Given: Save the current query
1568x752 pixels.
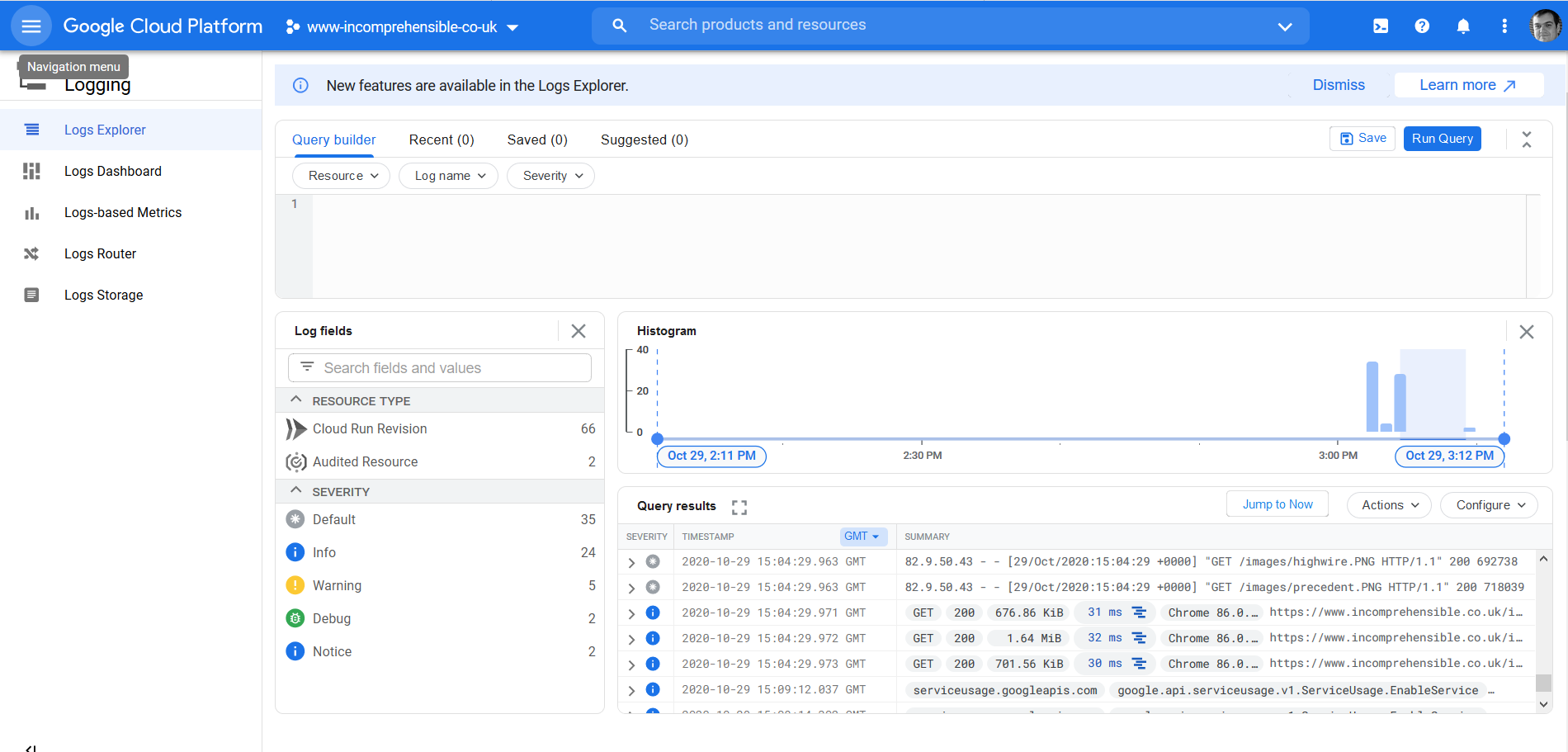Looking at the screenshot, I should [1363, 139].
